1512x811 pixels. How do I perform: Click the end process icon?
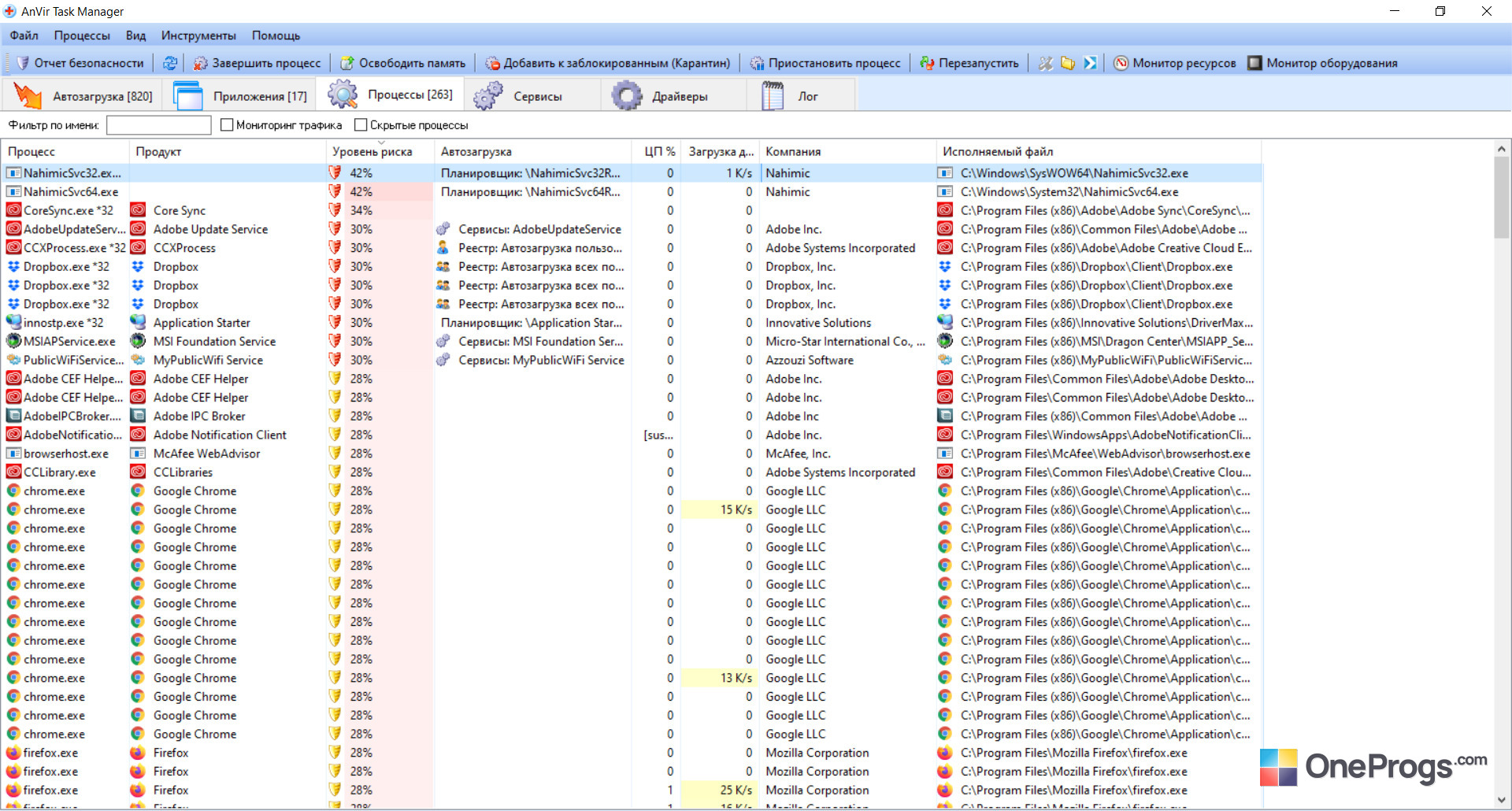pyautogui.click(x=201, y=63)
